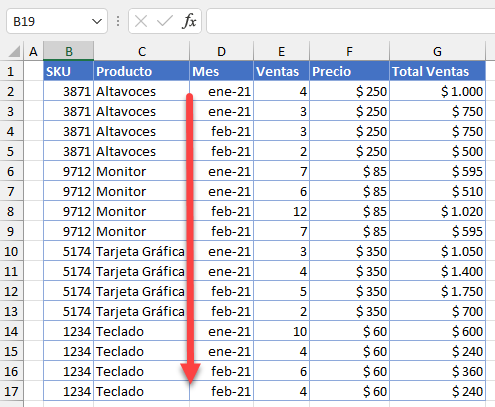Screen dimensions: 495x407
Task: Select row 14 header
Action: pos(11,331)
